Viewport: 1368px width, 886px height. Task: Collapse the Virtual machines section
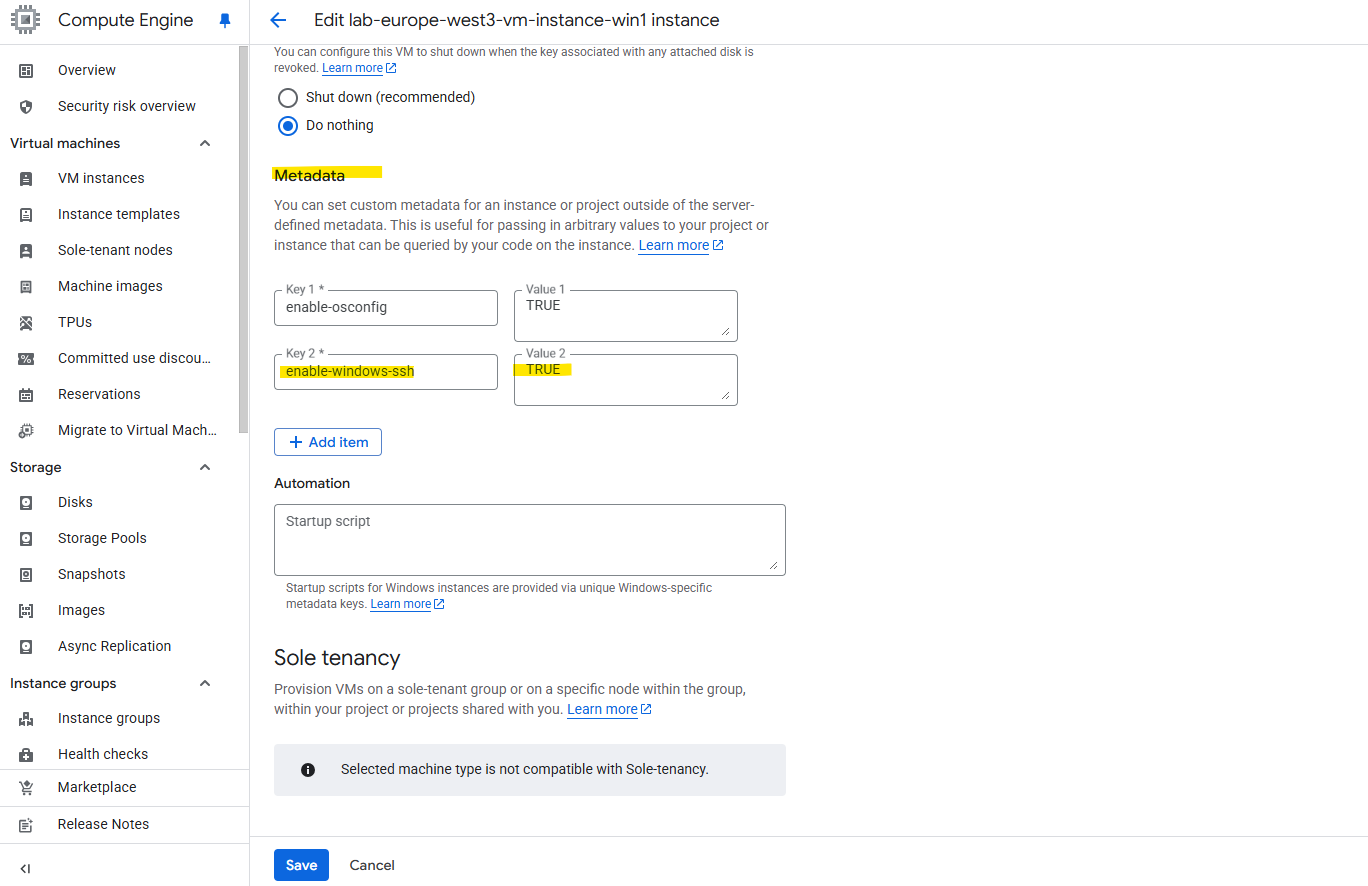(x=205, y=143)
